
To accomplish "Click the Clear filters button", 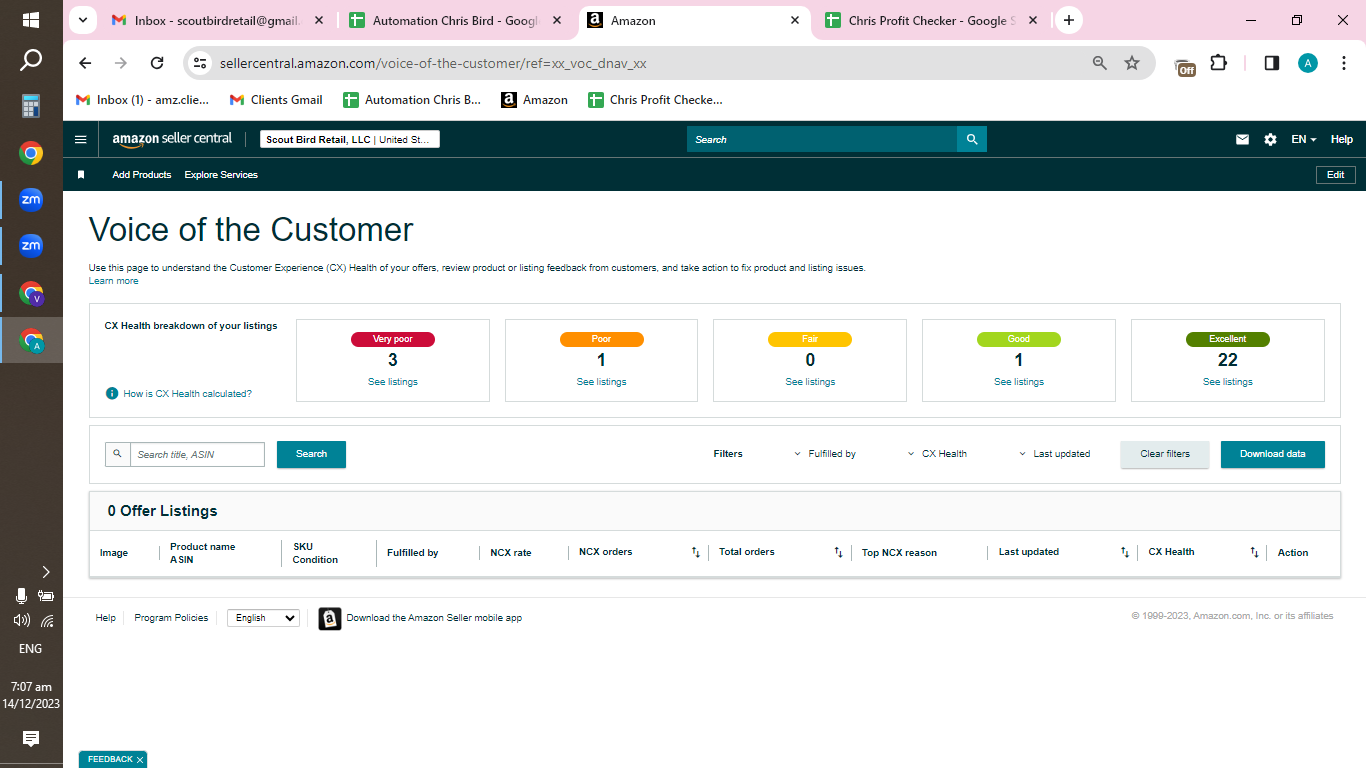I will (x=1165, y=454).
